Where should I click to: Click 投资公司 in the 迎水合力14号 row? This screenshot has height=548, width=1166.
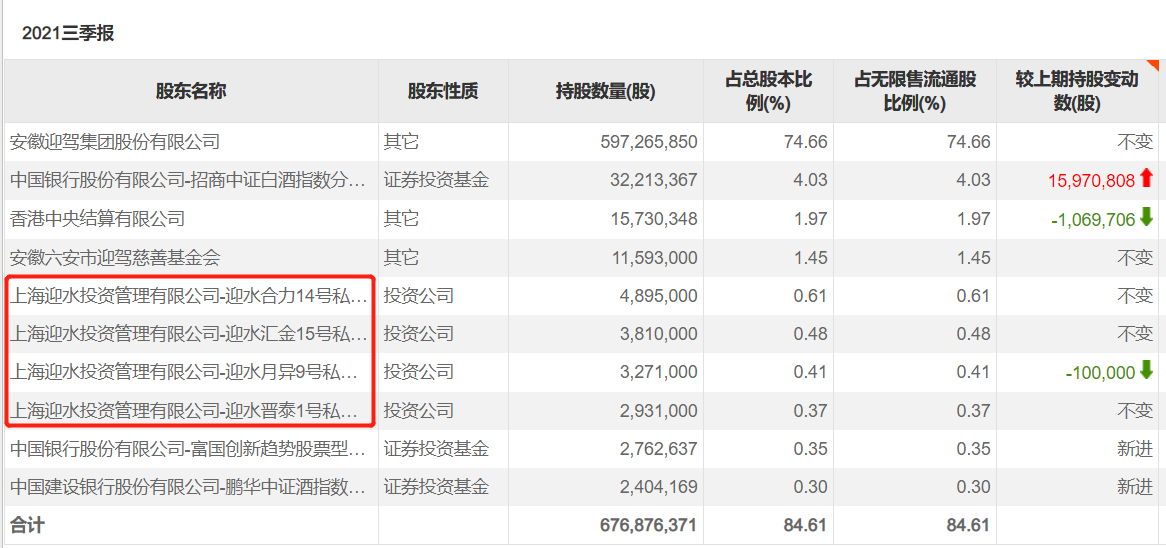(x=419, y=296)
